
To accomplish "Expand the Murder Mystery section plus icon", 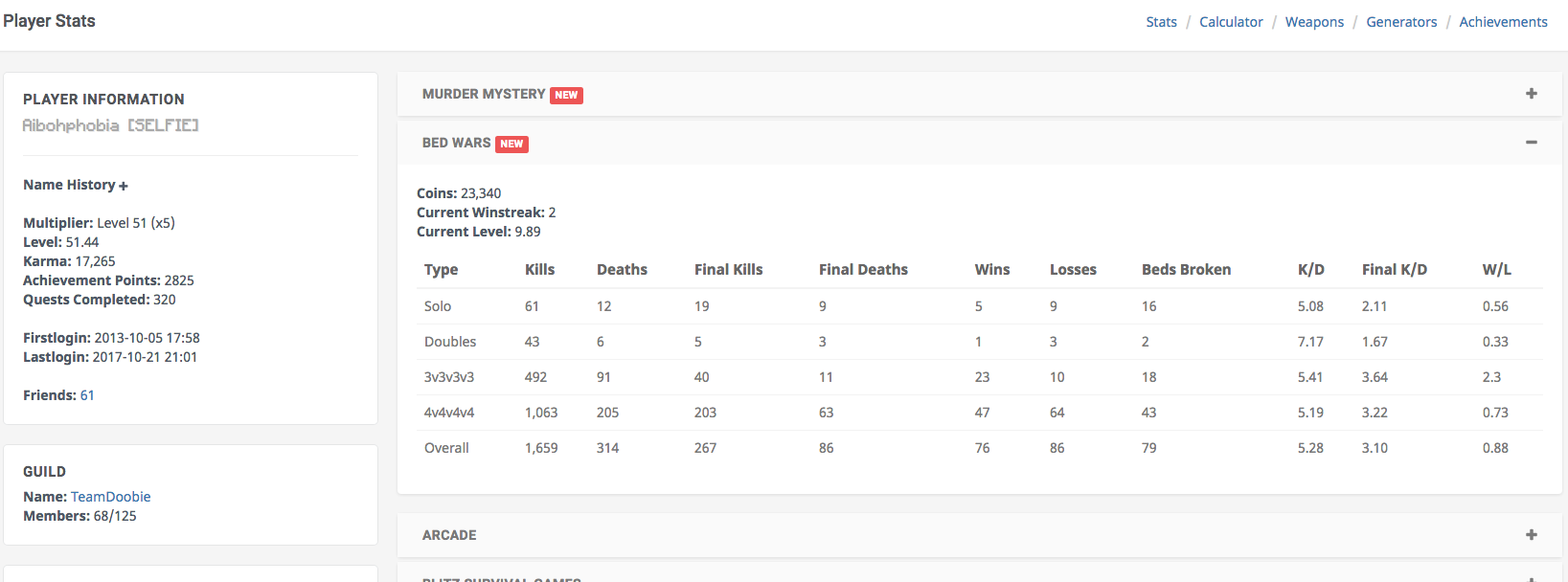I will pos(1532,94).
